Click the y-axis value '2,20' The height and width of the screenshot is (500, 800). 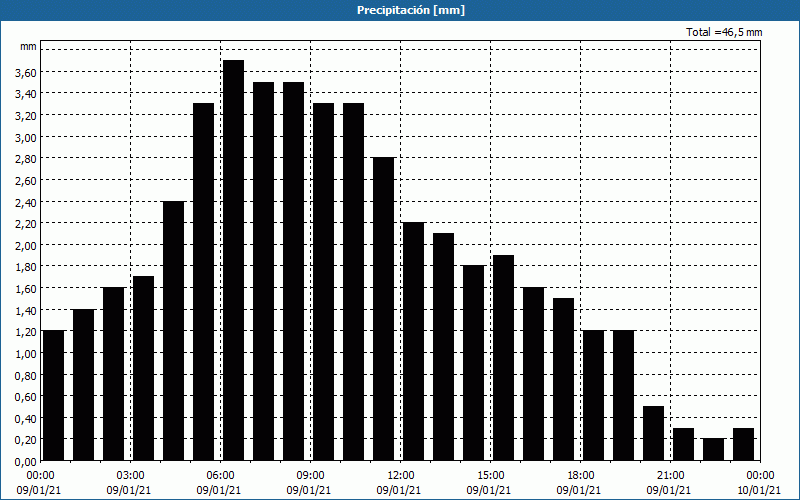coord(26,224)
